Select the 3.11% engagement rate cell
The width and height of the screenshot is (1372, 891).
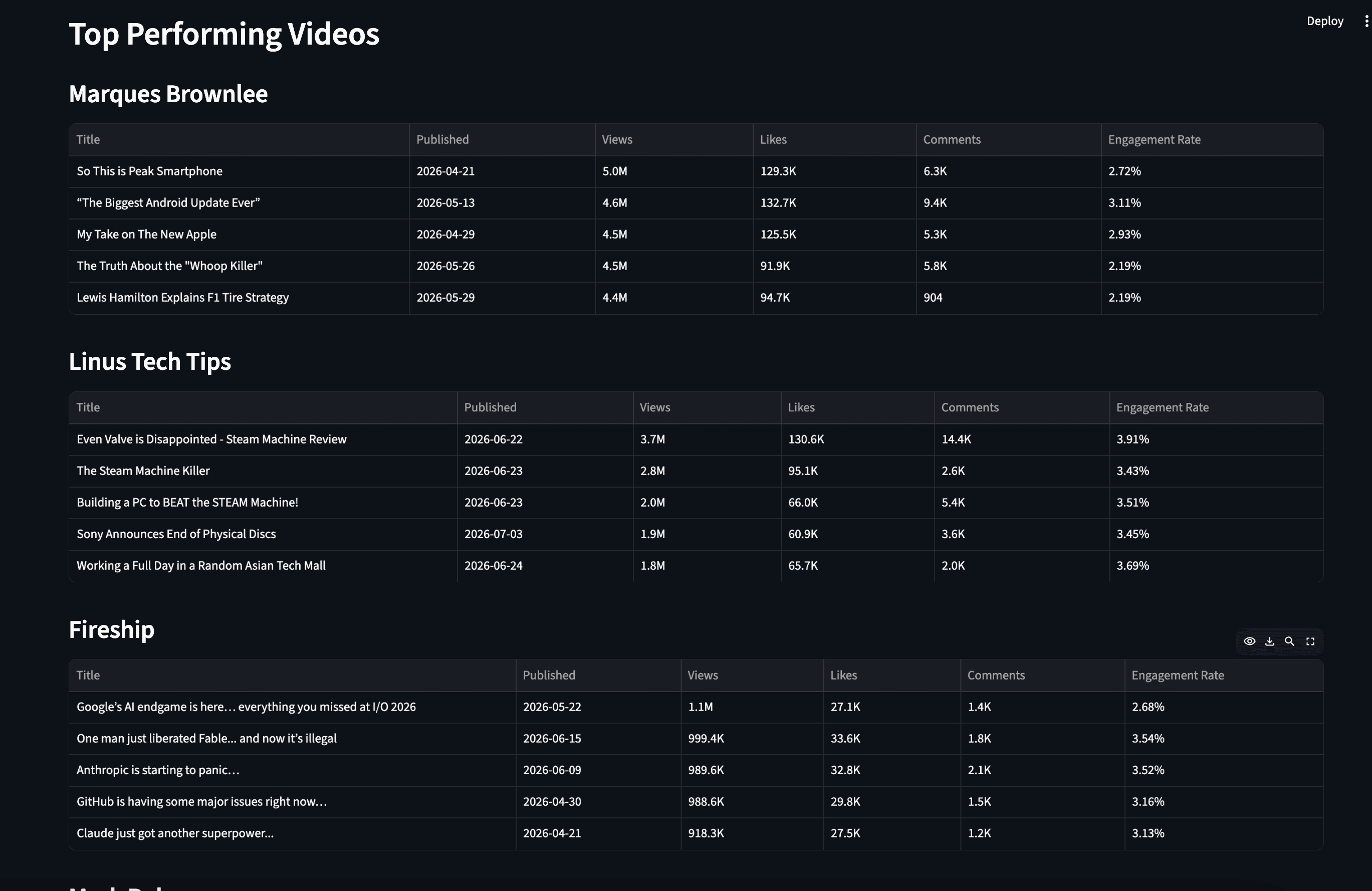click(x=1212, y=203)
